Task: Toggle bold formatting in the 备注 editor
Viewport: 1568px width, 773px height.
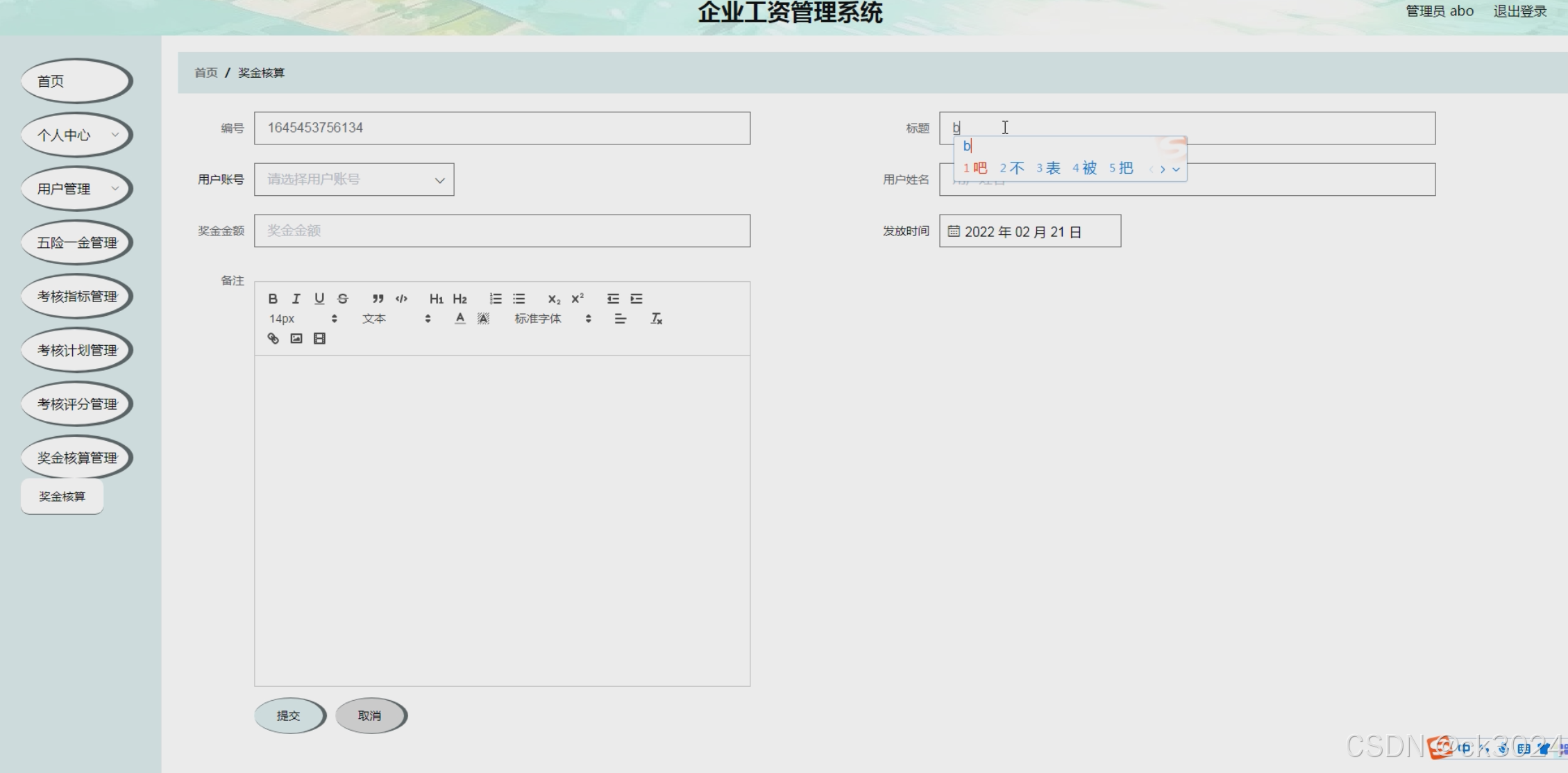Action: pos(273,298)
